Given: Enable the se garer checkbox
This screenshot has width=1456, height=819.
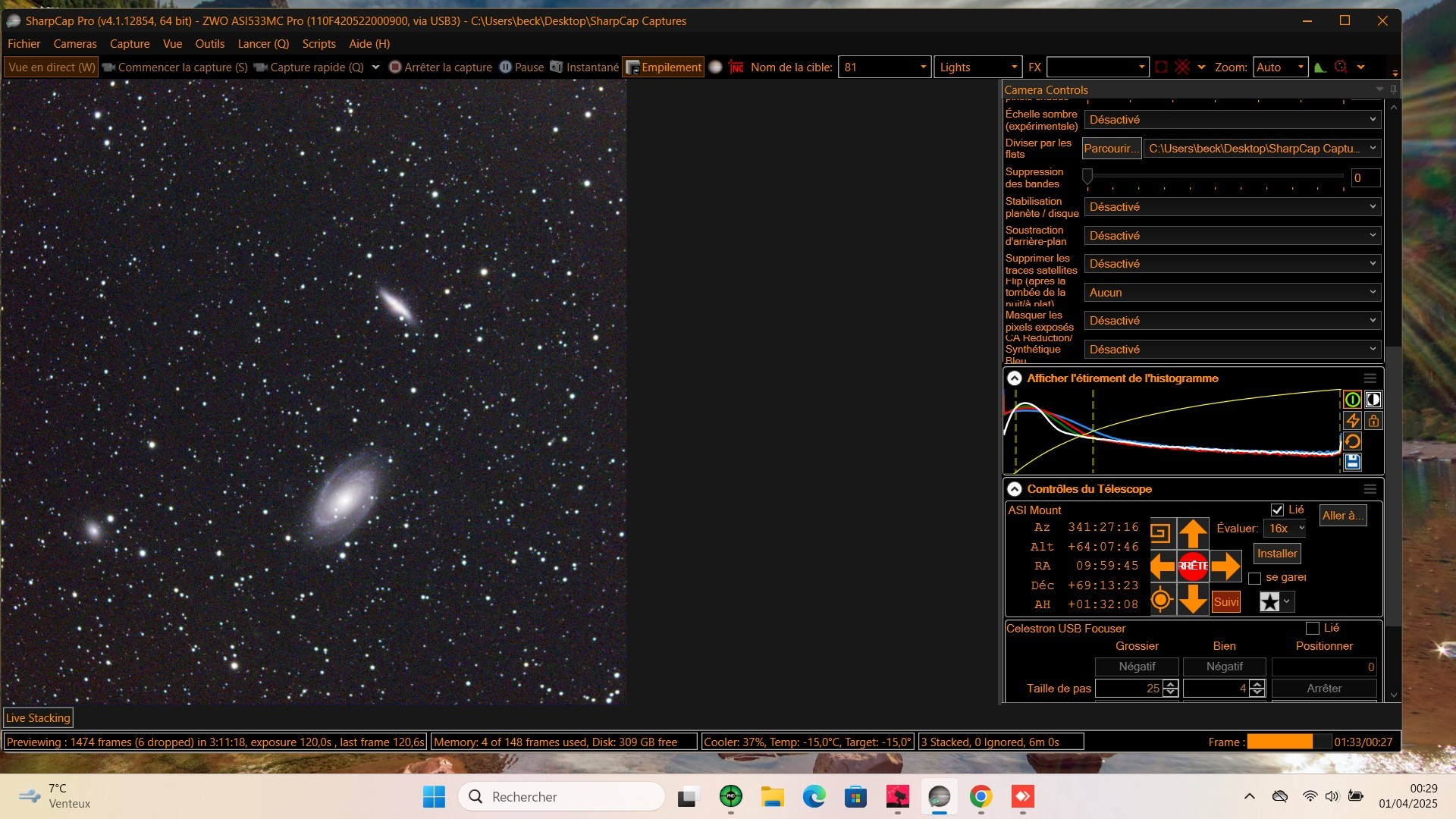Looking at the screenshot, I should point(1254,579).
